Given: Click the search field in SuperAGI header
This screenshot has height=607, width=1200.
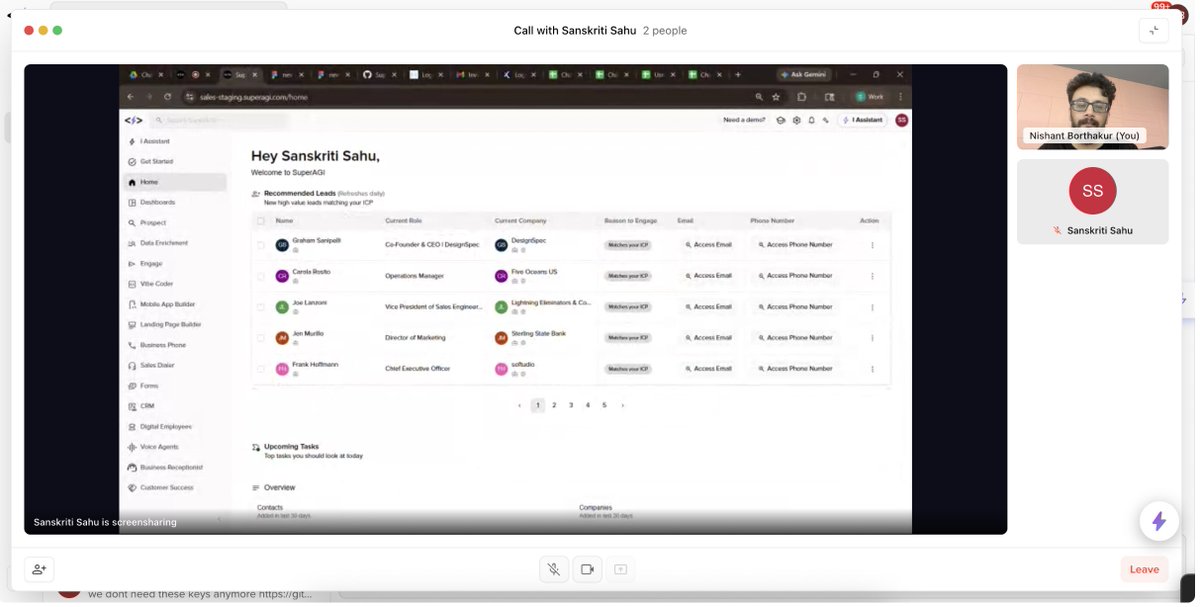Looking at the screenshot, I should click(220, 120).
